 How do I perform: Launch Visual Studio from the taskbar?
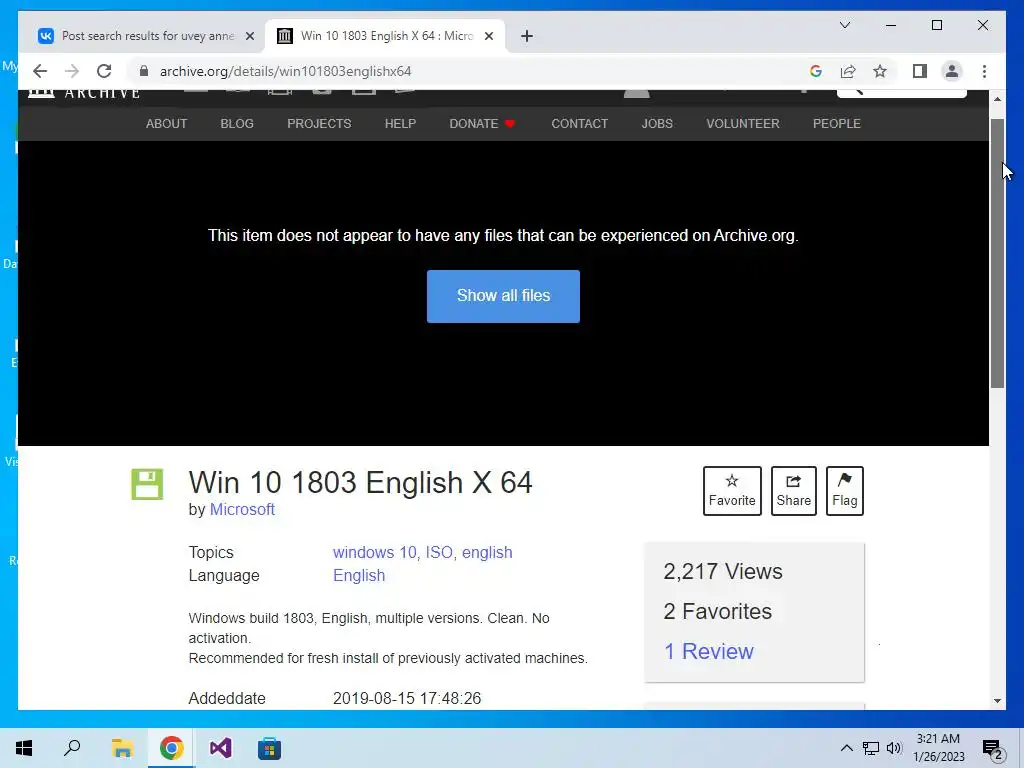[x=220, y=748]
